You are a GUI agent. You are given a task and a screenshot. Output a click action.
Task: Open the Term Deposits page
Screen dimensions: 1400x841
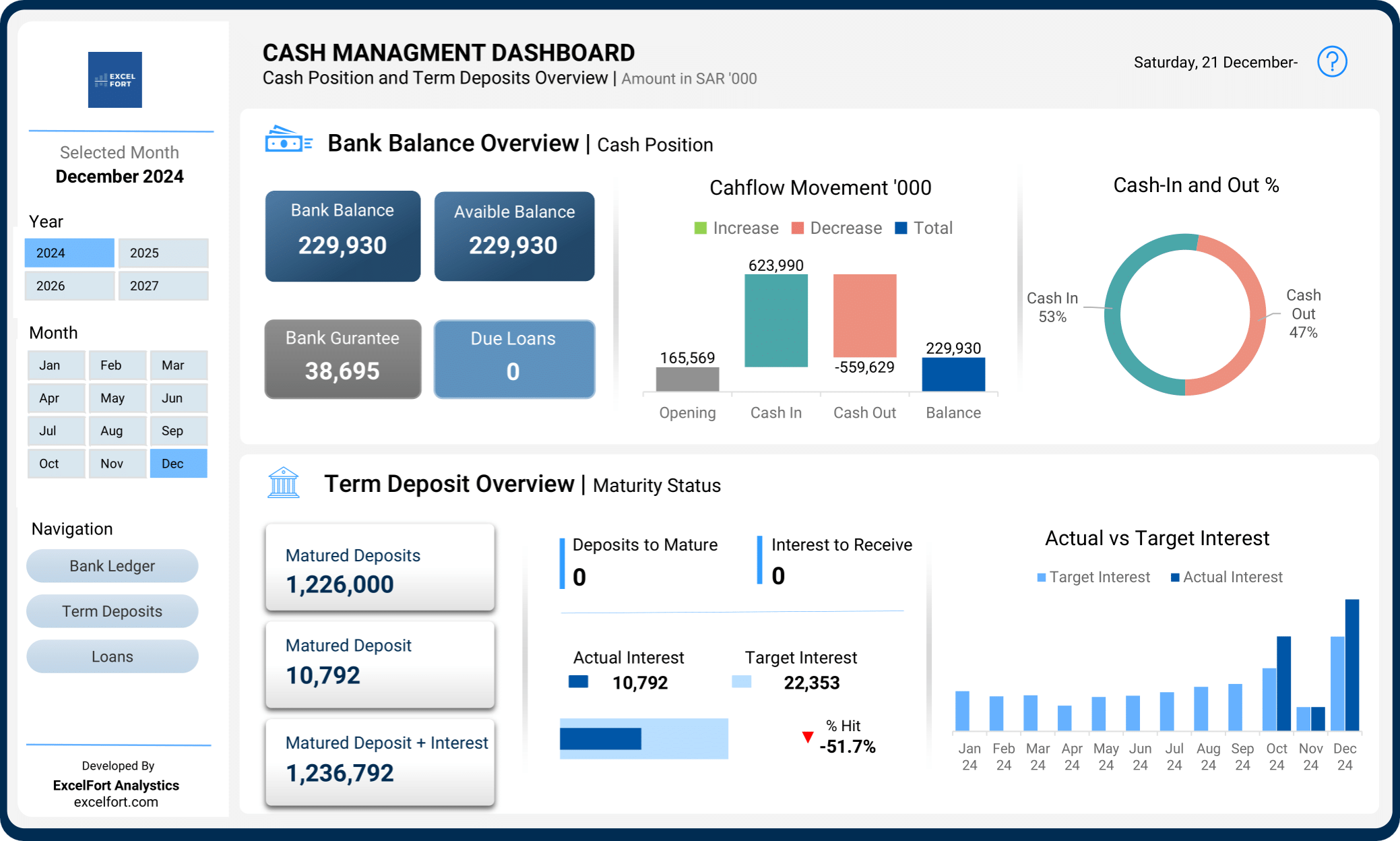pos(112,611)
